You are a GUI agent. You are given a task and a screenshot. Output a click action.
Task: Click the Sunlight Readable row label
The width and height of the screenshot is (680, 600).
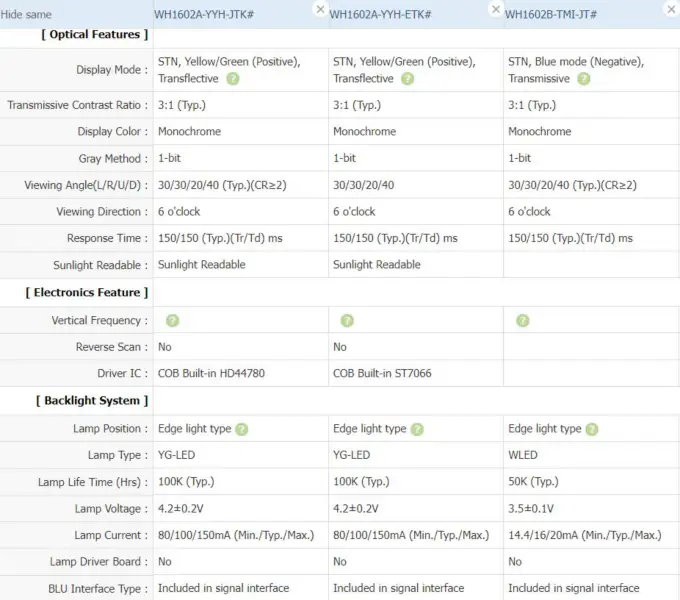[101, 265]
